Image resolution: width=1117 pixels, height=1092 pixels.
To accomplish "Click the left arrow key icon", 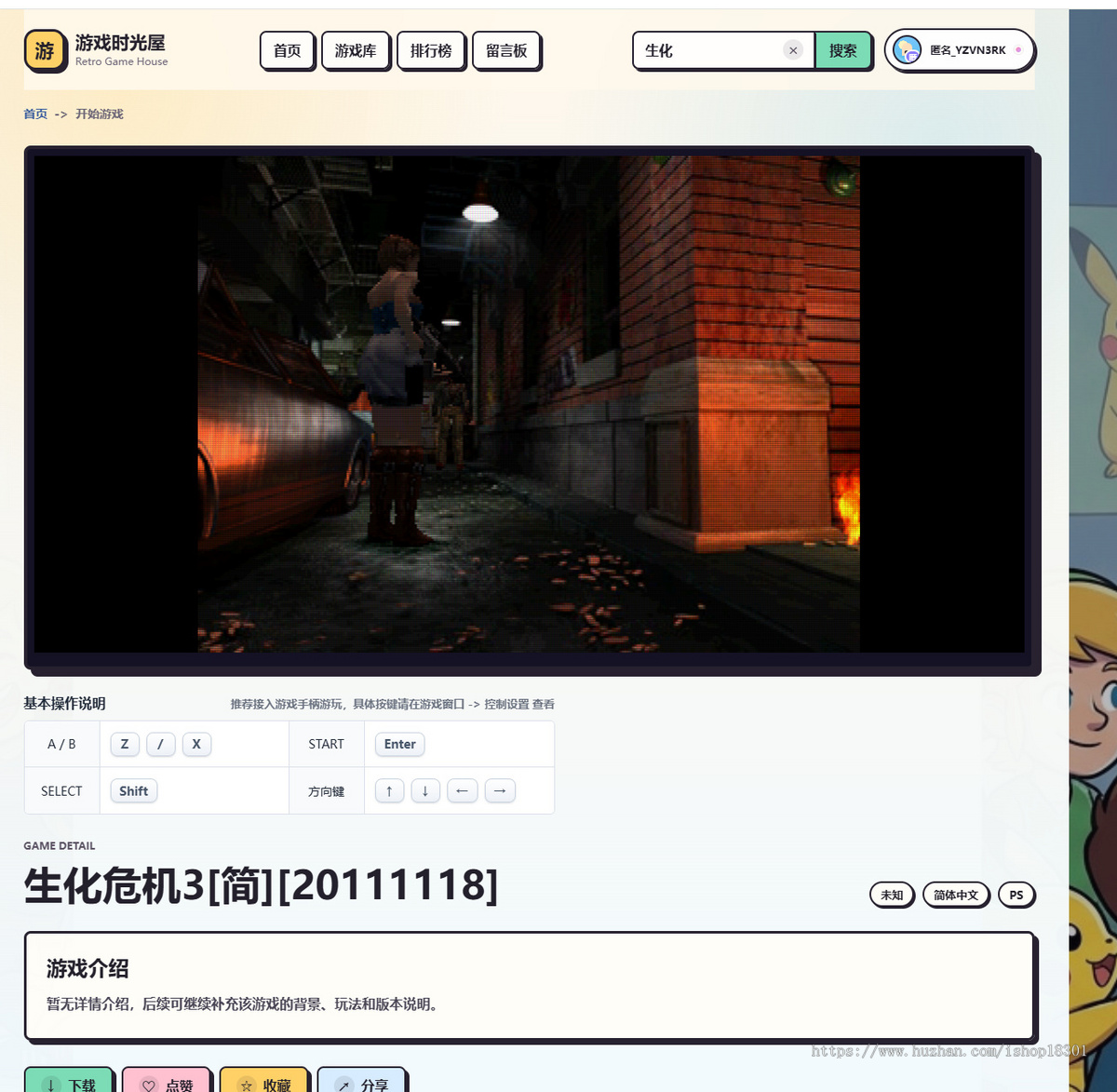I will (x=463, y=790).
